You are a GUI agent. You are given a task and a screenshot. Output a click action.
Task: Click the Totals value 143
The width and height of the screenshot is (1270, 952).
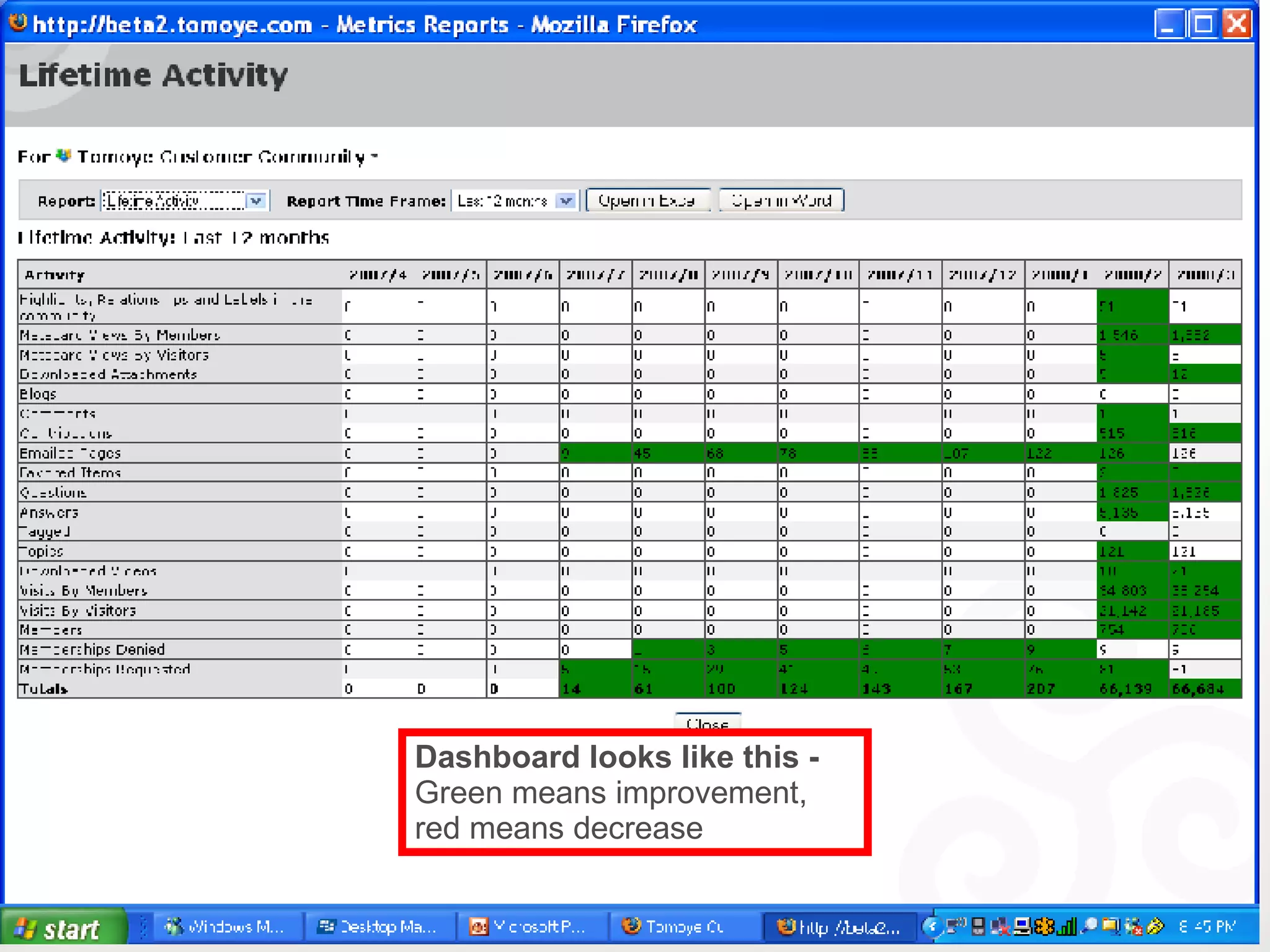pos(876,689)
